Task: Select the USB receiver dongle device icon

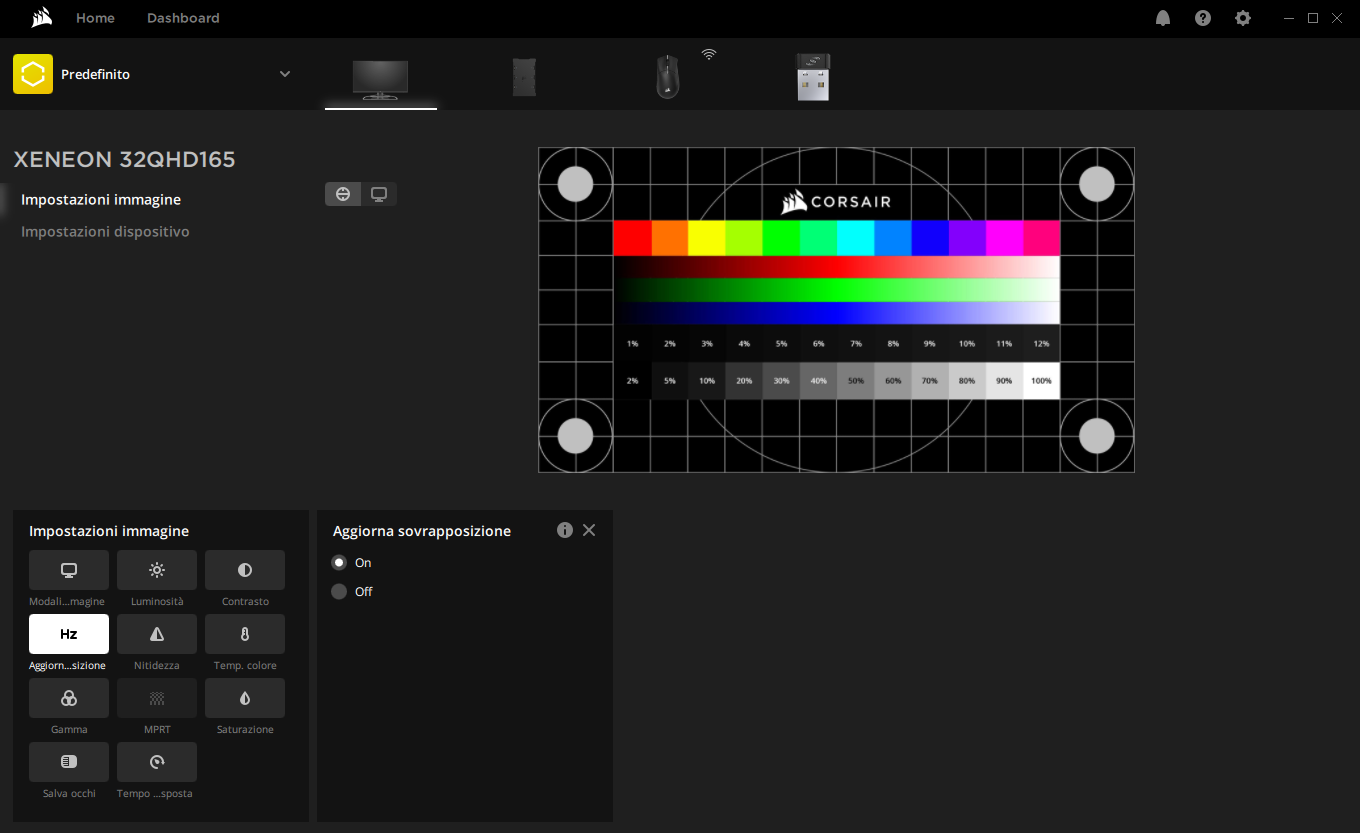Action: coord(813,77)
